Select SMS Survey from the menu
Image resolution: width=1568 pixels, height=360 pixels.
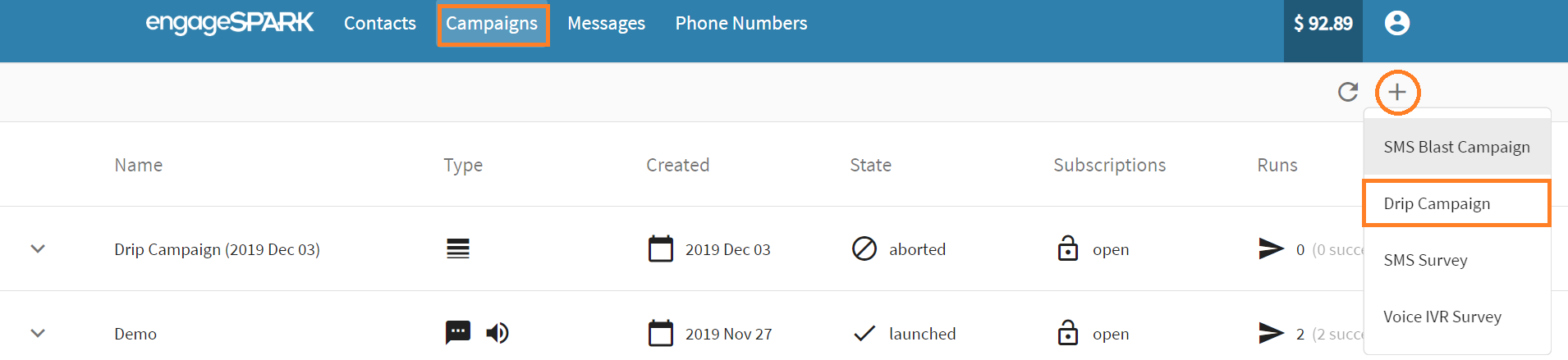pos(1425,260)
